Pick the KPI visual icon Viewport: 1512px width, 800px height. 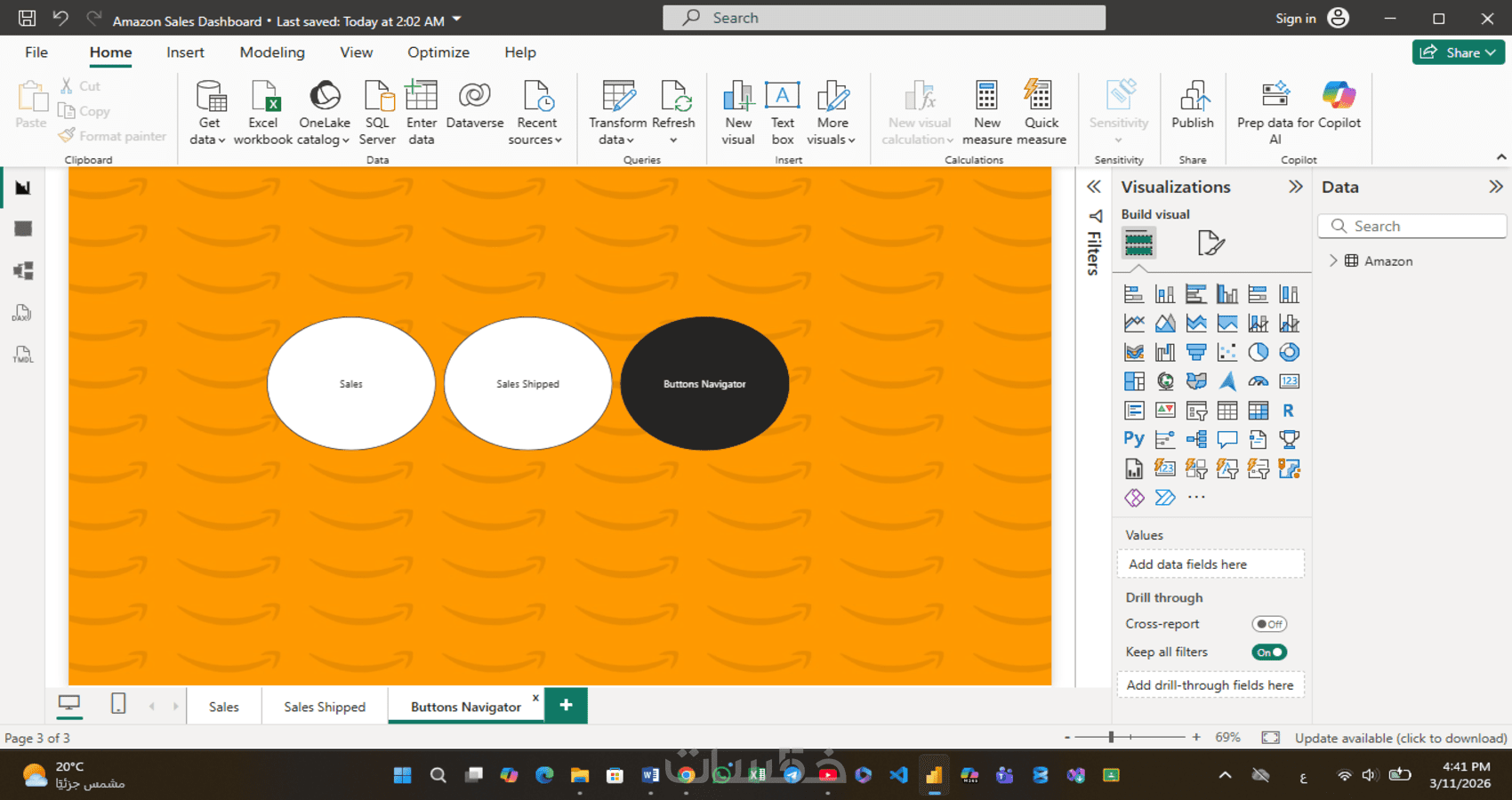point(1165,411)
